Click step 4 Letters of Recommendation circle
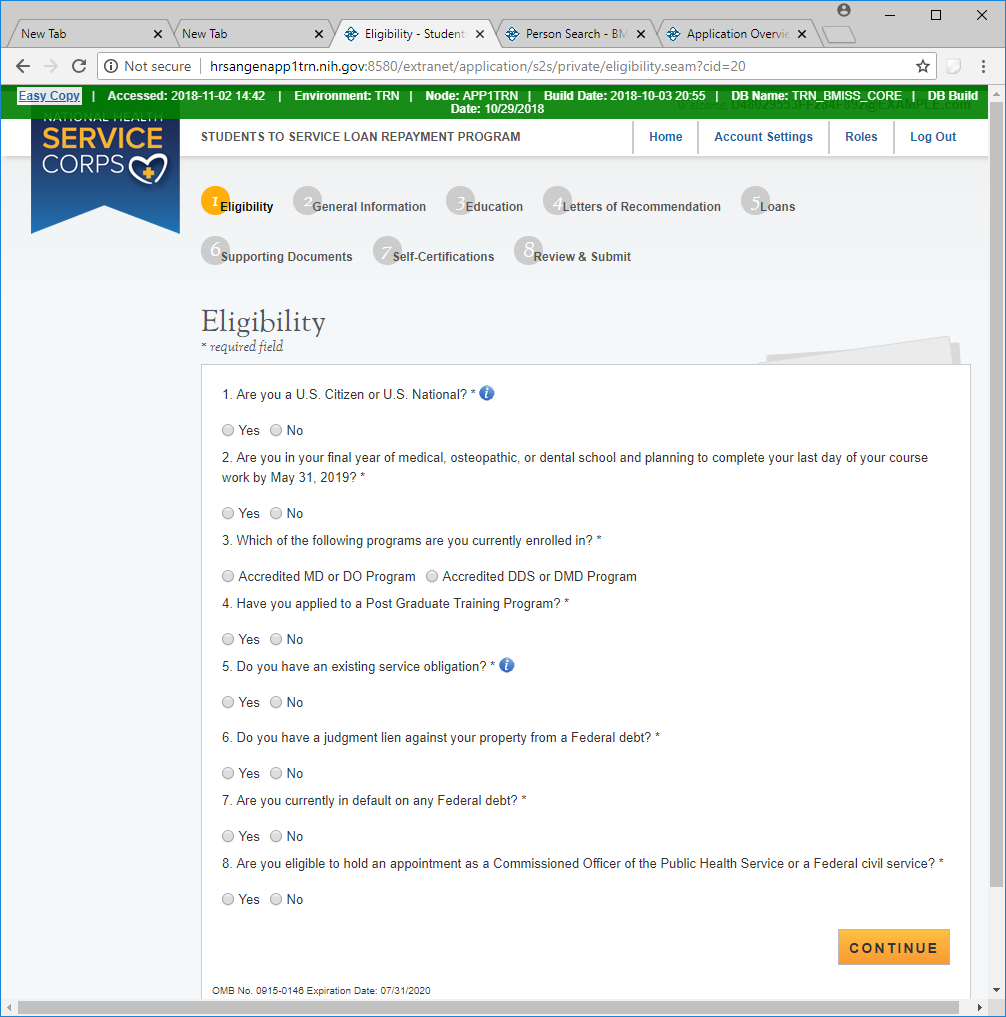This screenshot has height=1017, width=1006. point(558,200)
